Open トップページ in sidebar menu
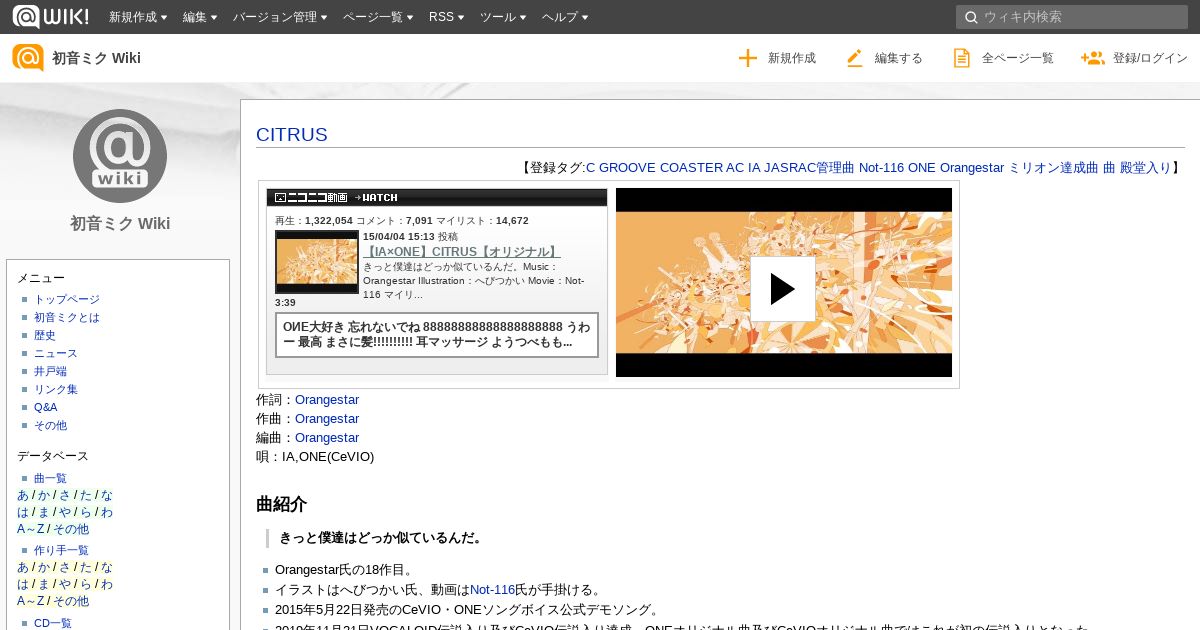The image size is (1200, 630). 67,299
